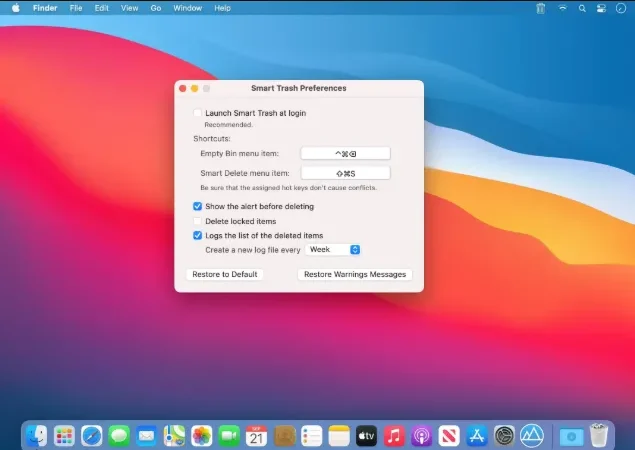Screen dimensions: 635x450
Task: Disable Logs the list of deleted items
Action: (197, 235)
